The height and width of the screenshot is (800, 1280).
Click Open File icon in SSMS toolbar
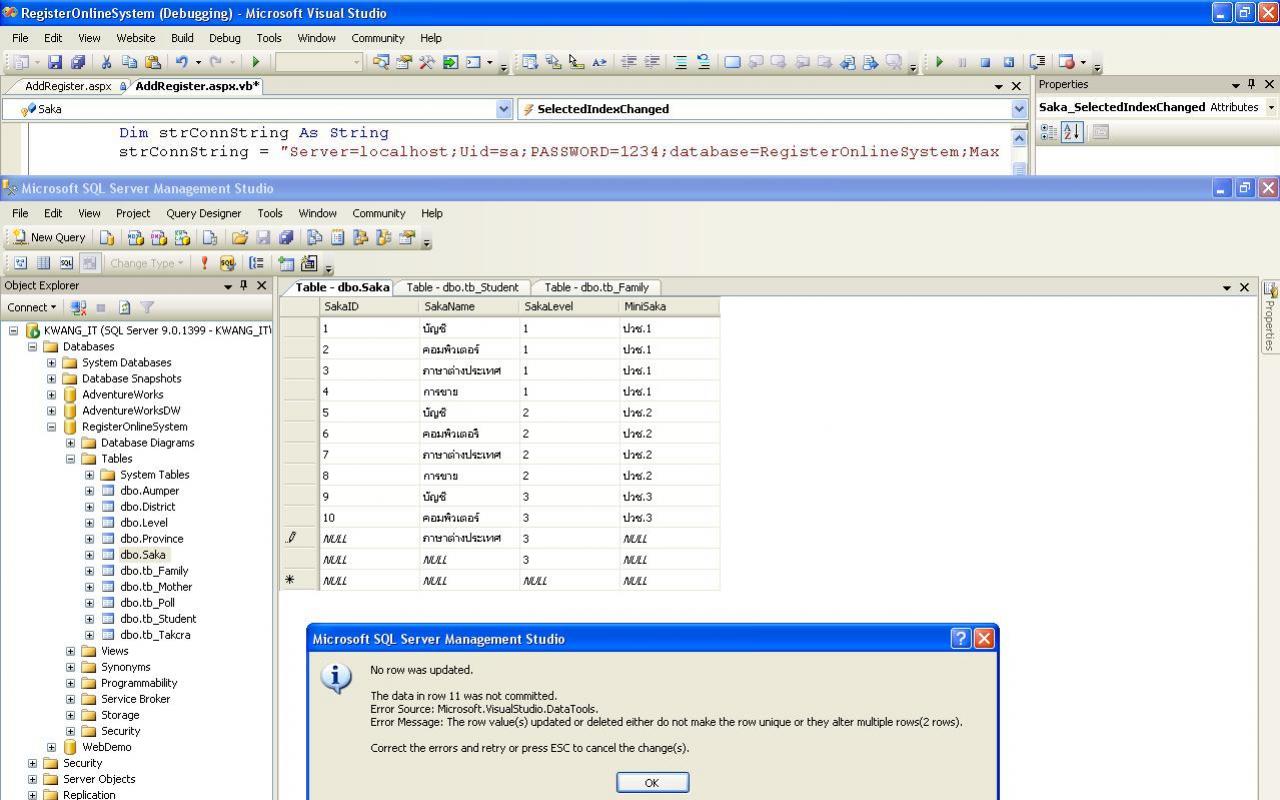240,237
